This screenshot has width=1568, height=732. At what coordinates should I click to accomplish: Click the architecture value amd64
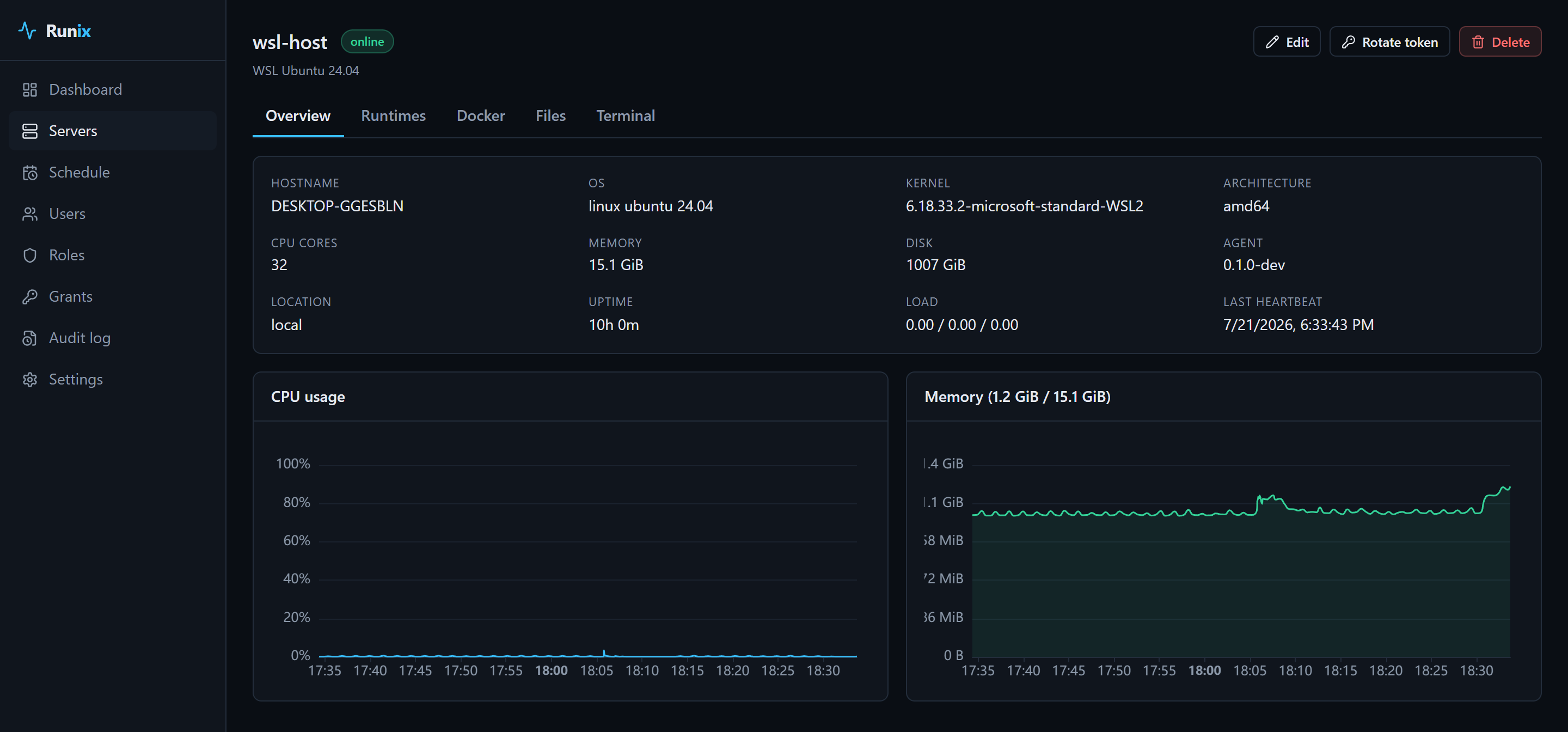tap(1246, 206)
